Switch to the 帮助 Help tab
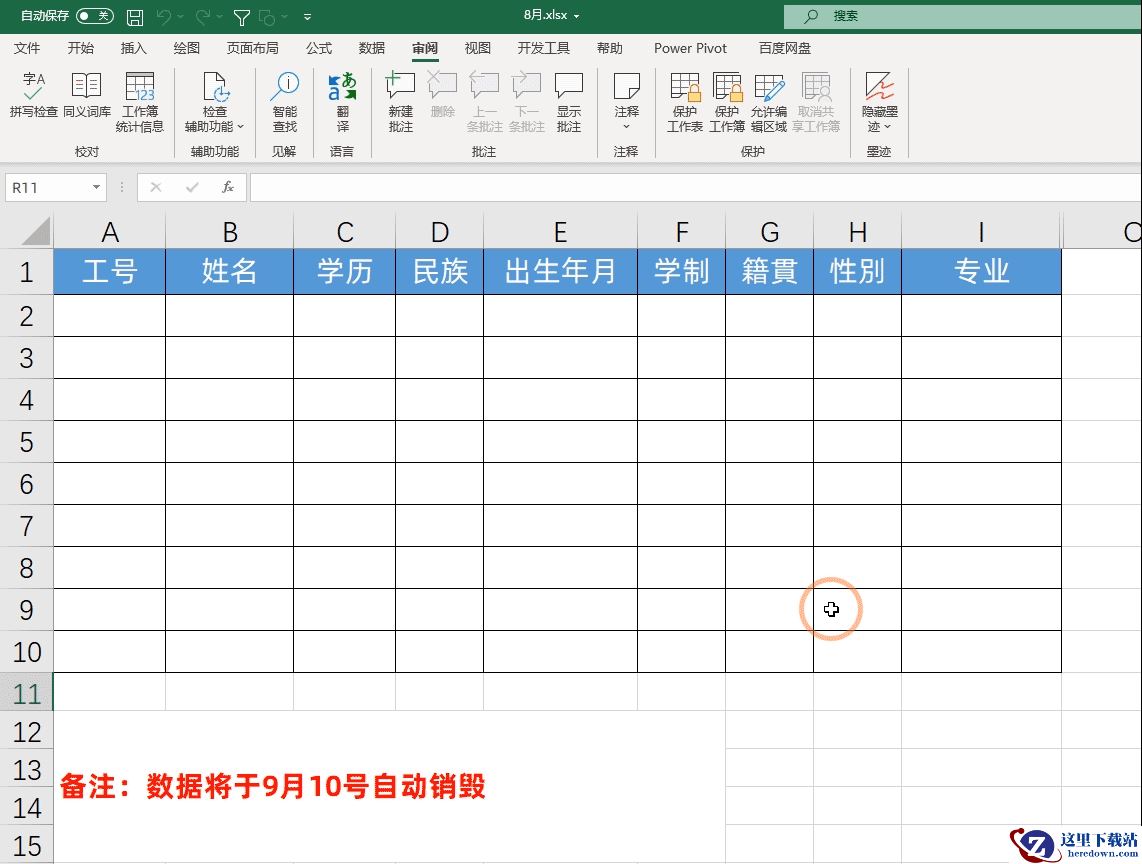Screen dimensions: 1142x864 click(610, 48)
